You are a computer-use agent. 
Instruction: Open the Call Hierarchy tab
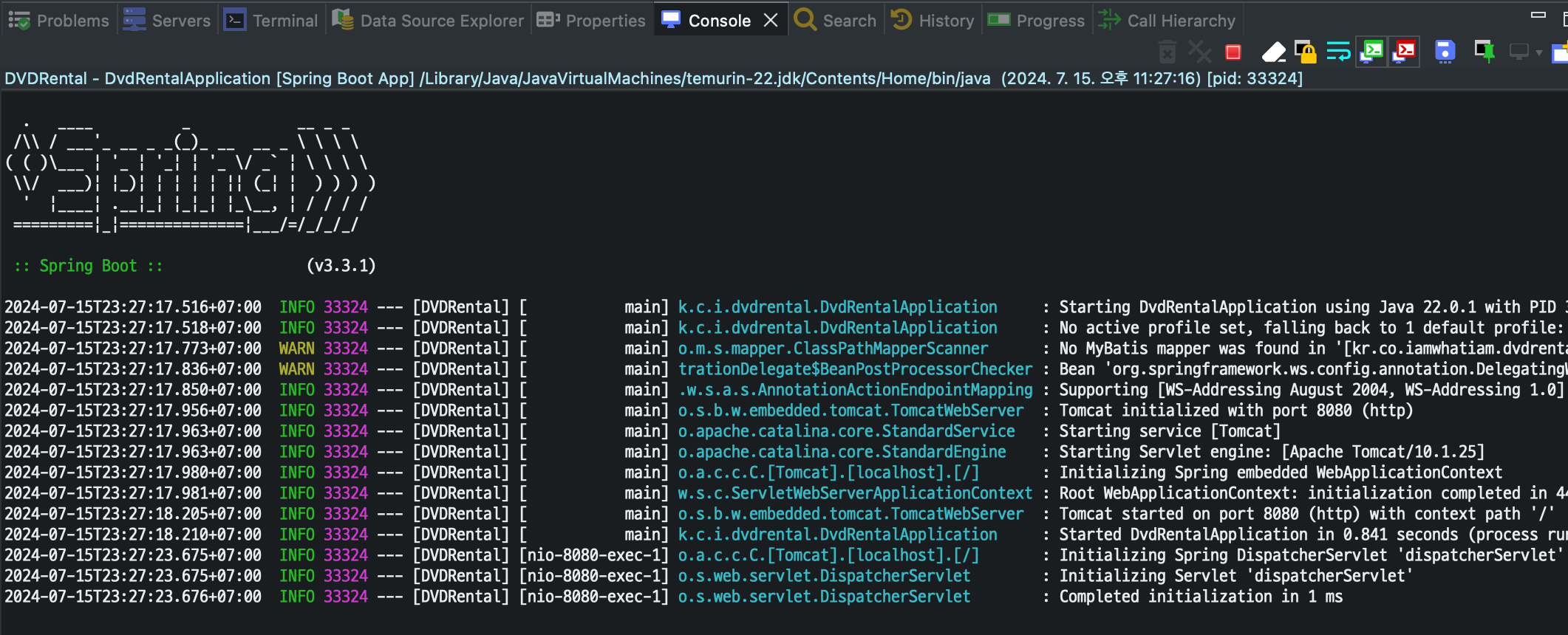click(x=1167, y=21)
